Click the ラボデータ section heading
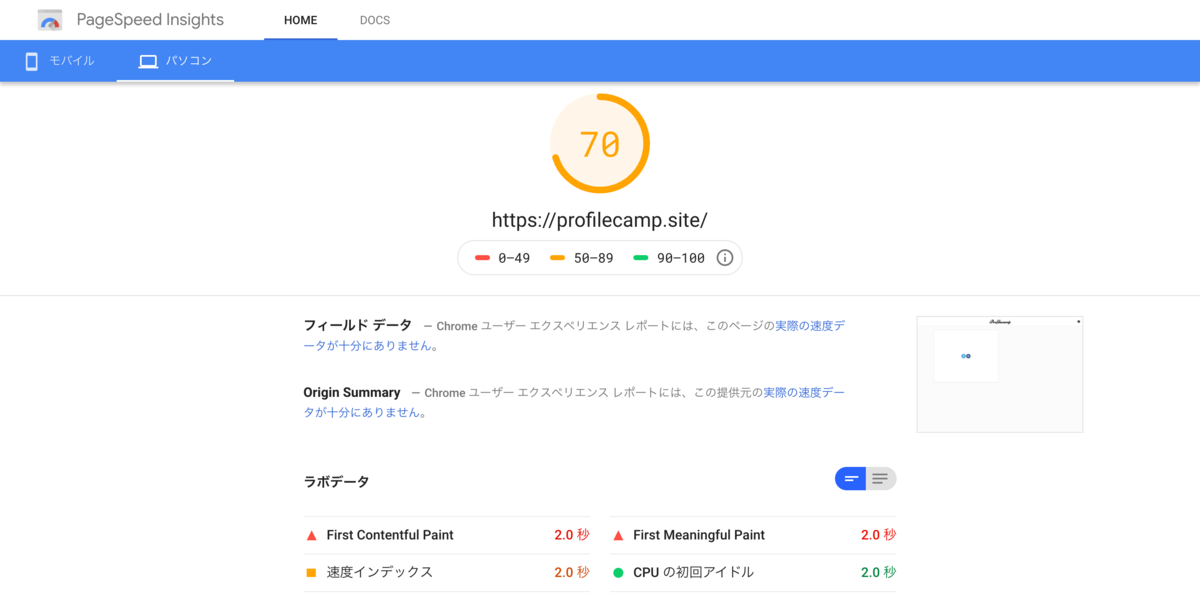The height and width of the screenshot is (597, 1200). (x=336, y=482)
